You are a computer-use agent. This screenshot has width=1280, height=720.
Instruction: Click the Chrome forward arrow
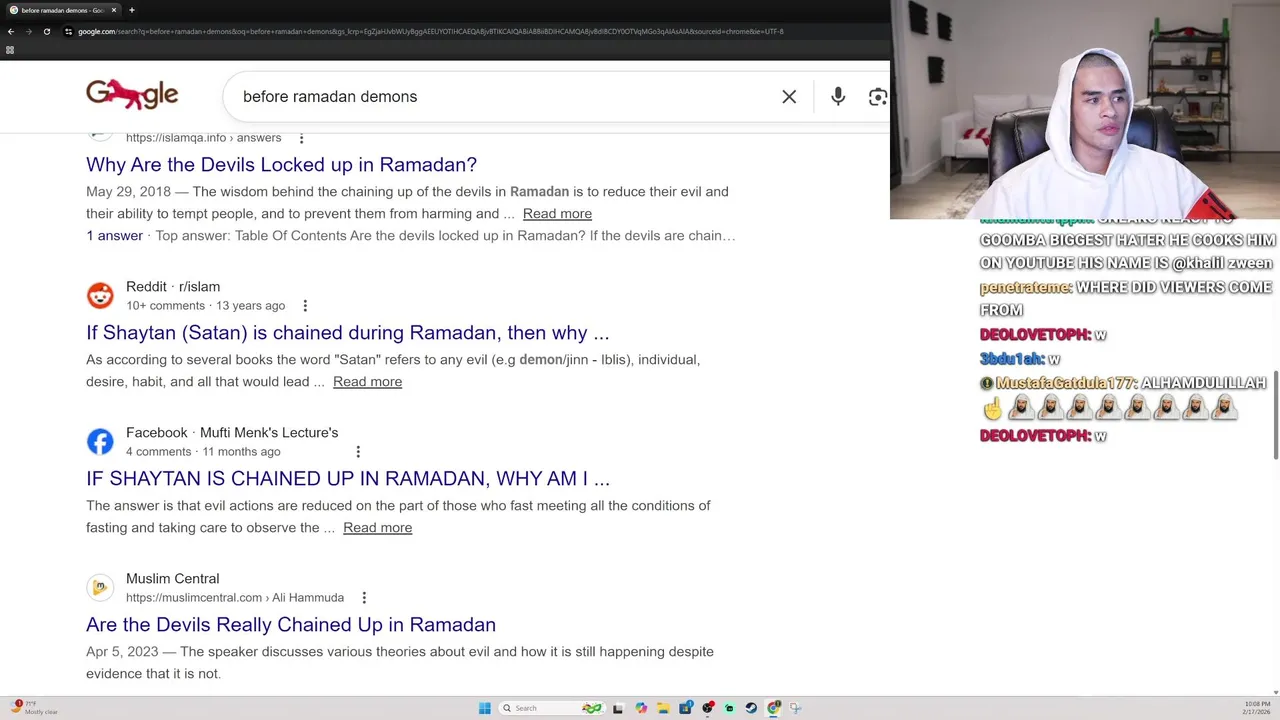point(28,31)
